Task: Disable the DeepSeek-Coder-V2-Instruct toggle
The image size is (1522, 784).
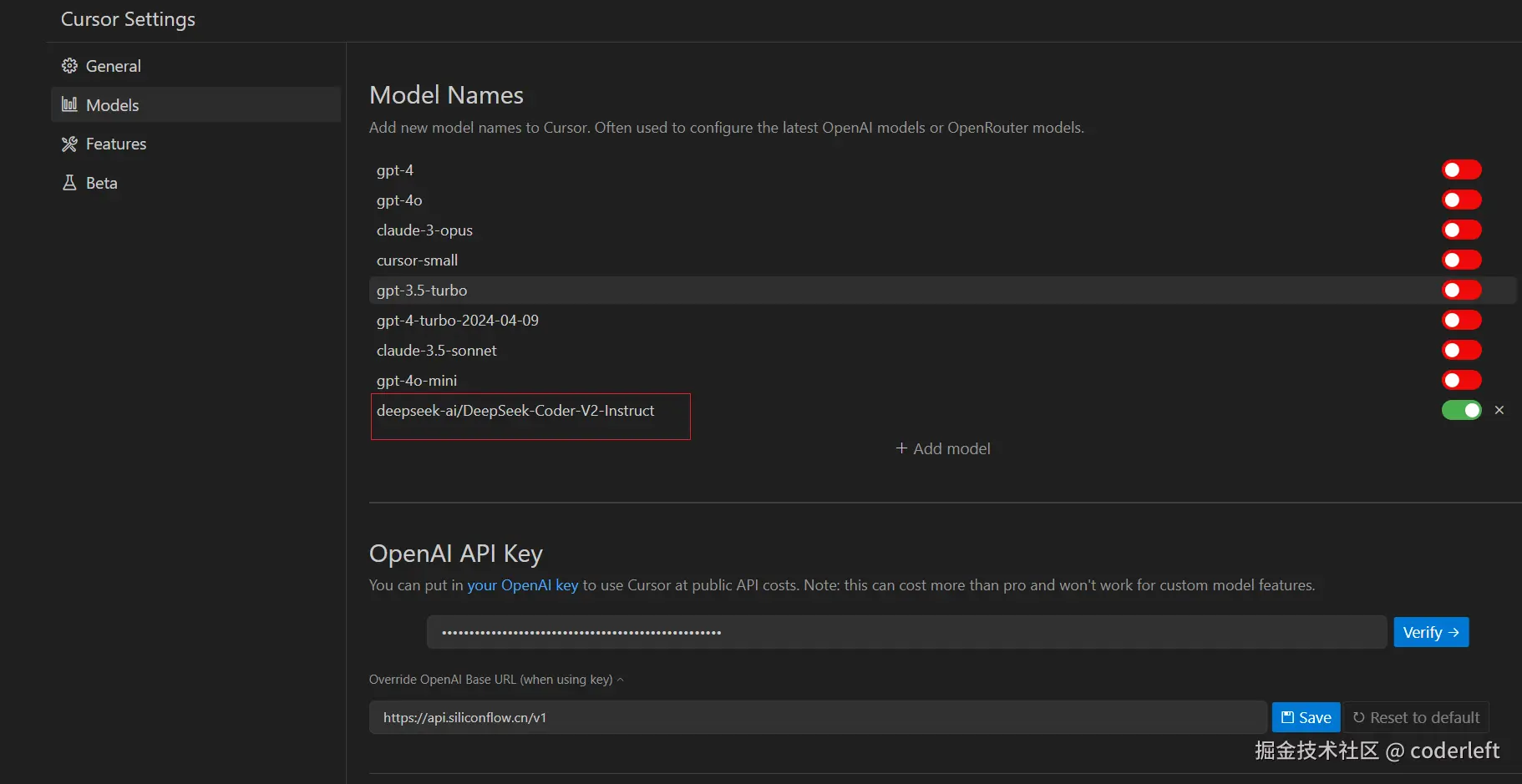Action: pos(1461,410)
